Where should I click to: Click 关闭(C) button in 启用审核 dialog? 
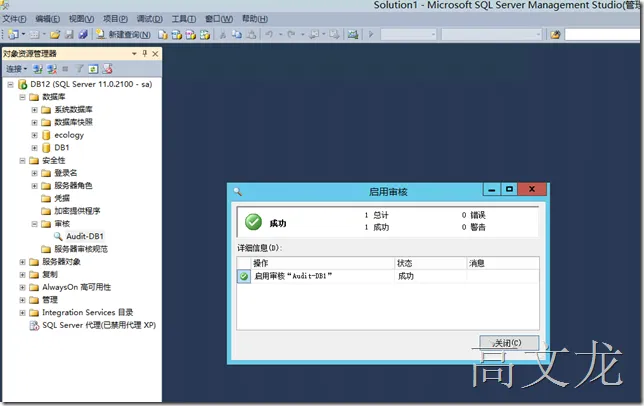click(509, 343)
